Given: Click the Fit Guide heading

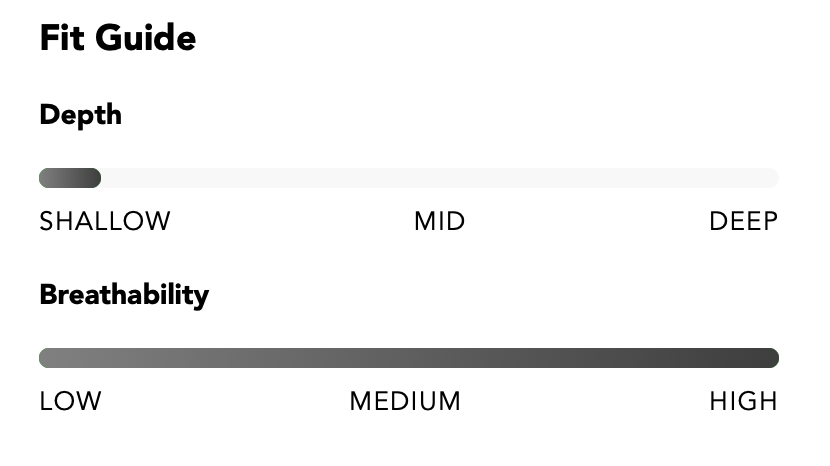Looking at the screenshot, I should click(118, 38).
